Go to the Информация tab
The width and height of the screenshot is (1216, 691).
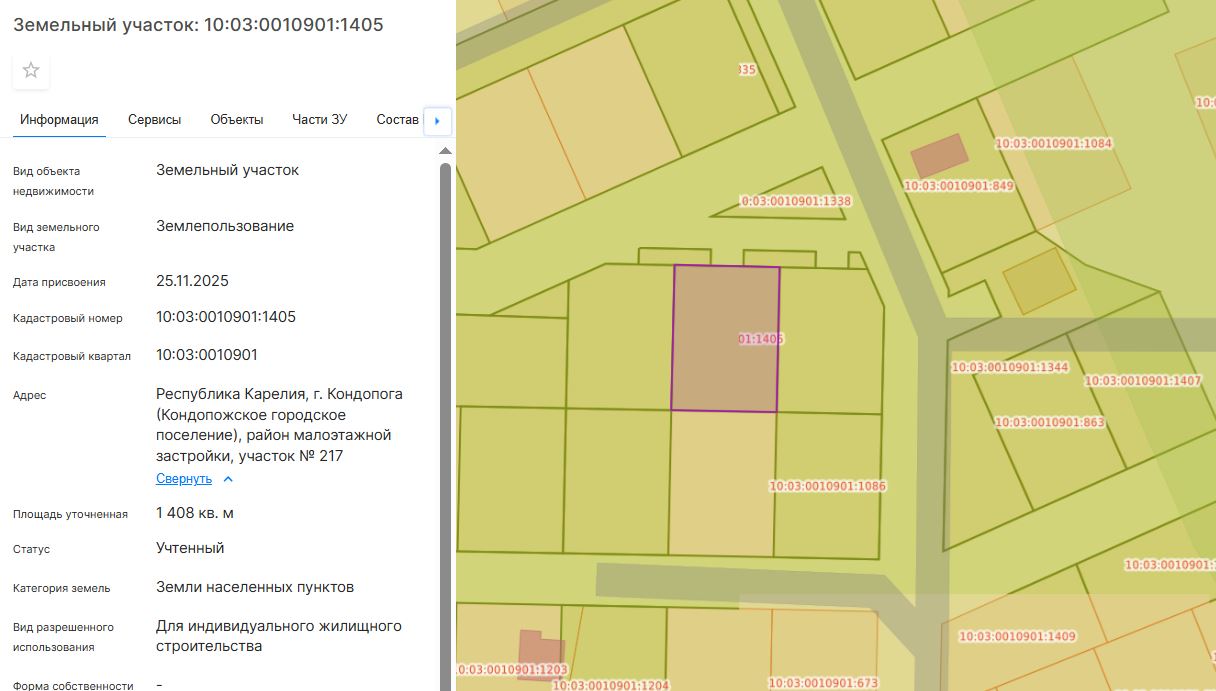pos(59,120)
